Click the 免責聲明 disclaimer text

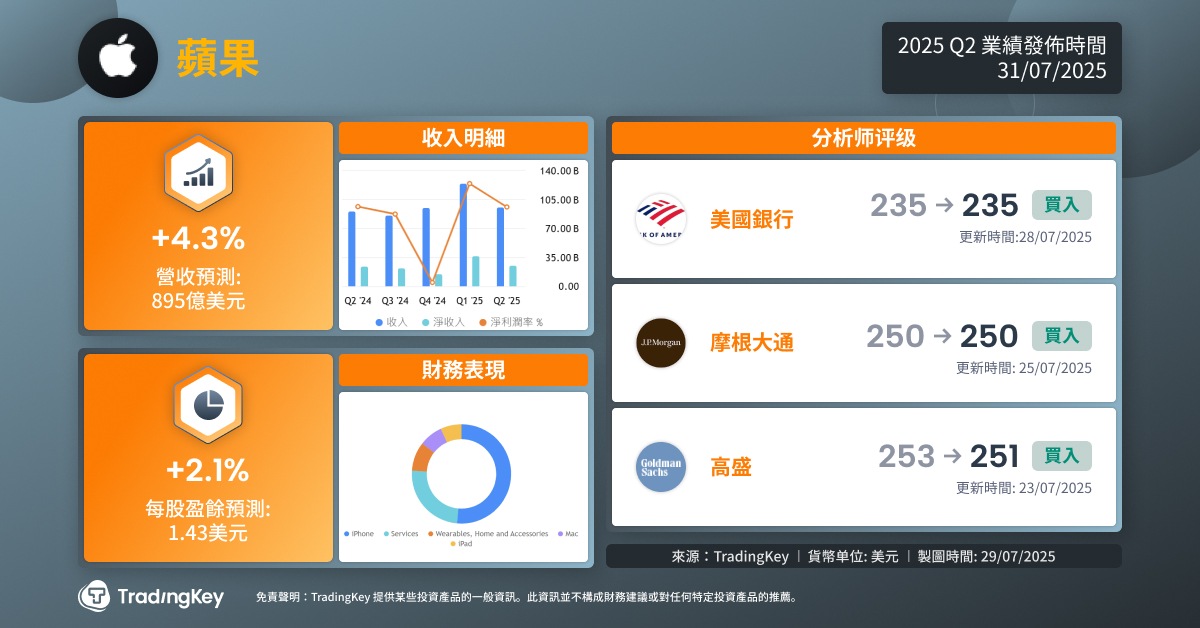pyautogui.click(x=526, y=597)
